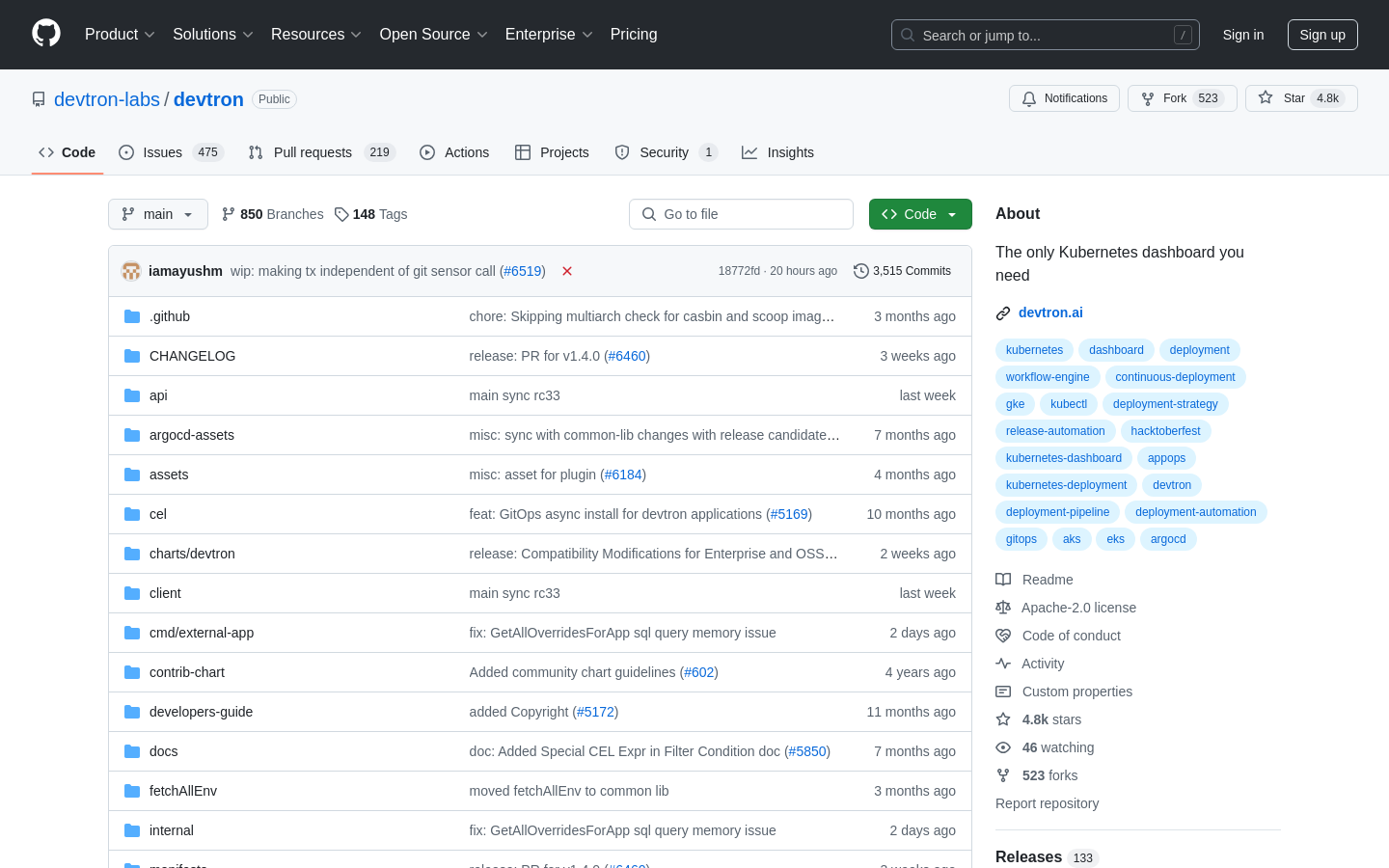Select the kubernetes topic tag
Image resolution: width=1389 pixels, height=868 pixels.
[x=1034, y=350]
